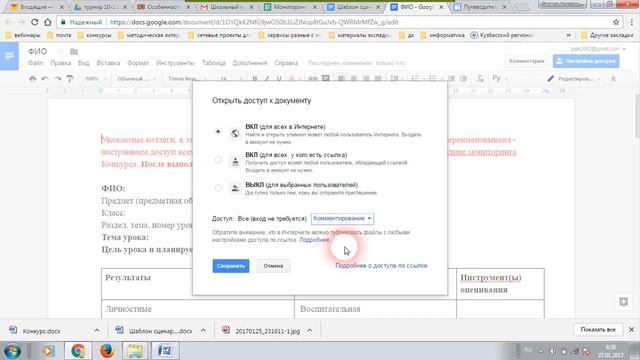Viewport: 640px width, 360px height.
Task: Click the browser Reload icon
Action: (x=35, y=22)
